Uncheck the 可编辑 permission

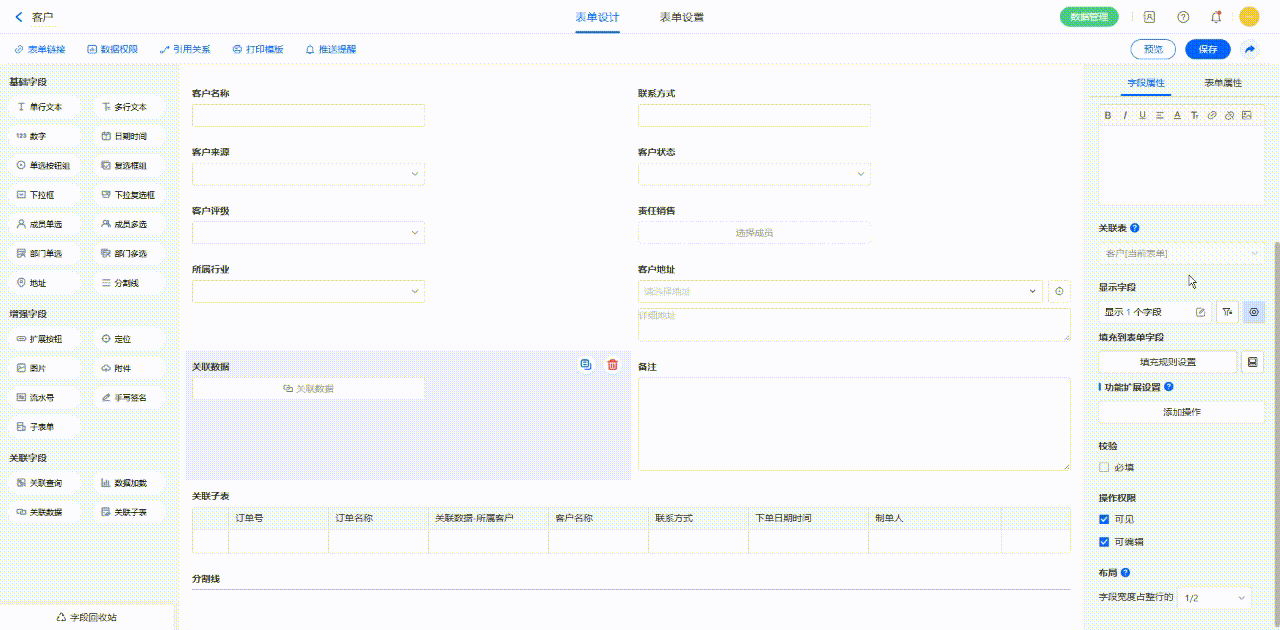coord(1104,542)
